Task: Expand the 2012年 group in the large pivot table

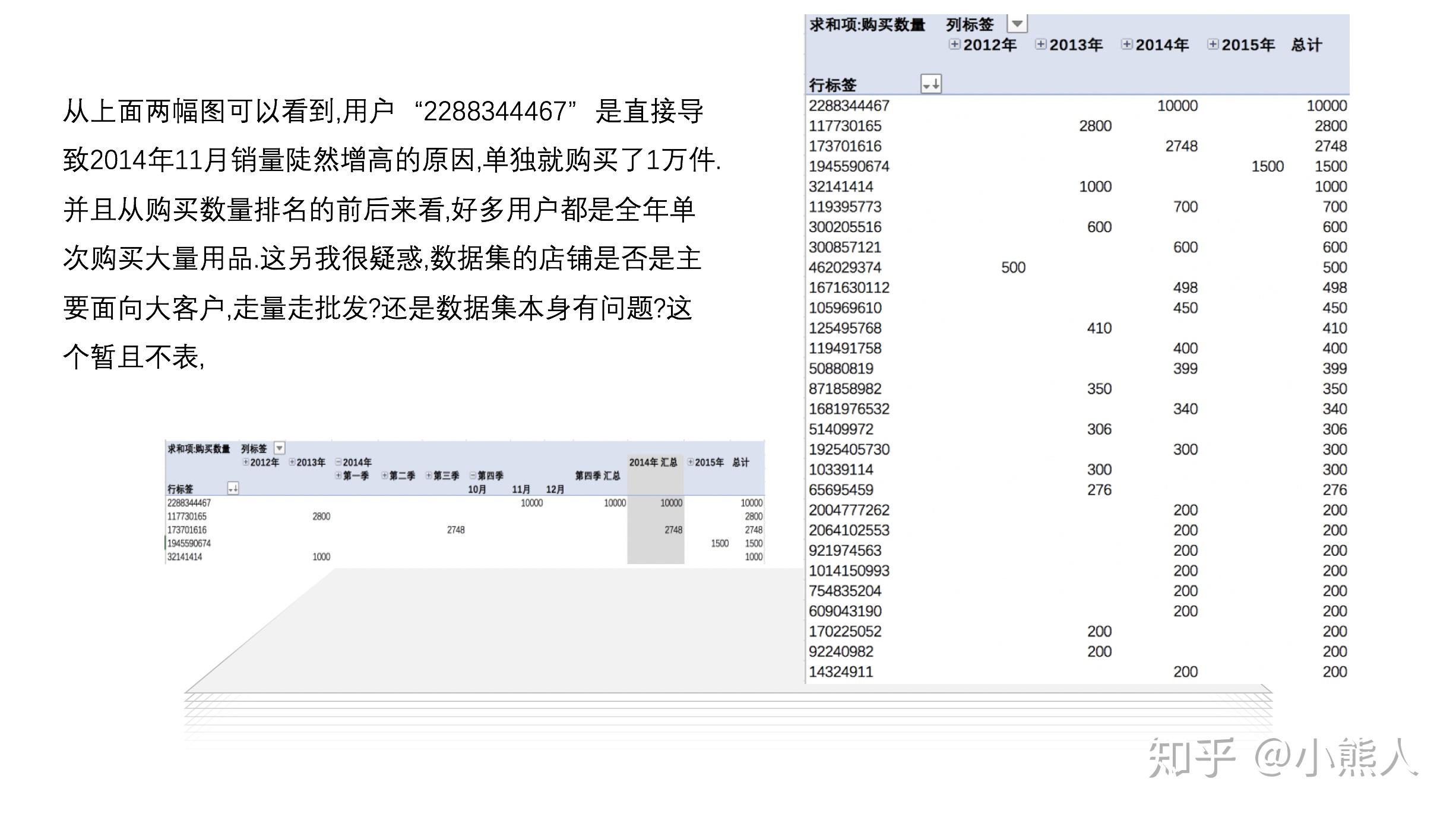Action: [x=954, y=45]
